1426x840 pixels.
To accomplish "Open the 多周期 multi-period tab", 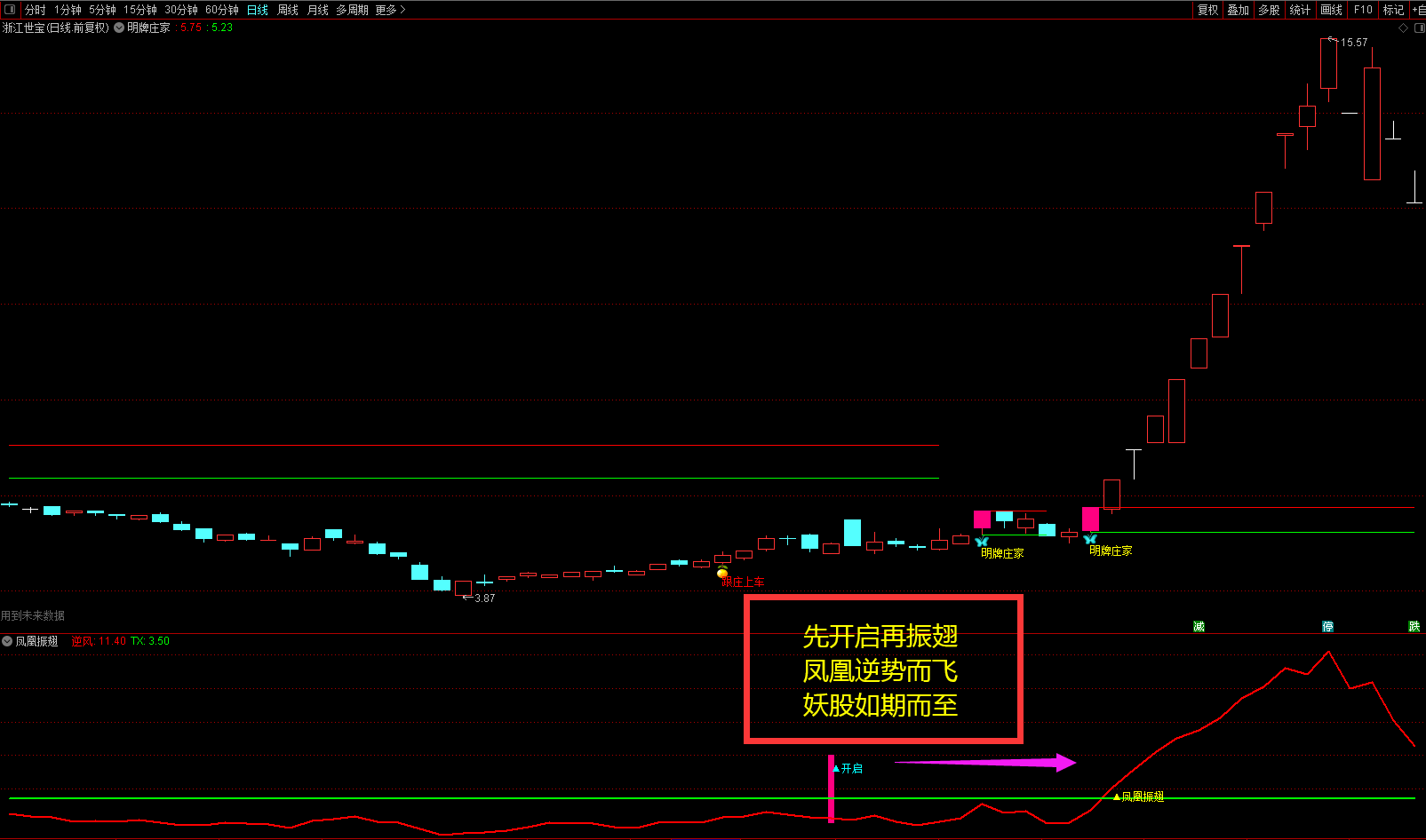I will coord(352,10).
